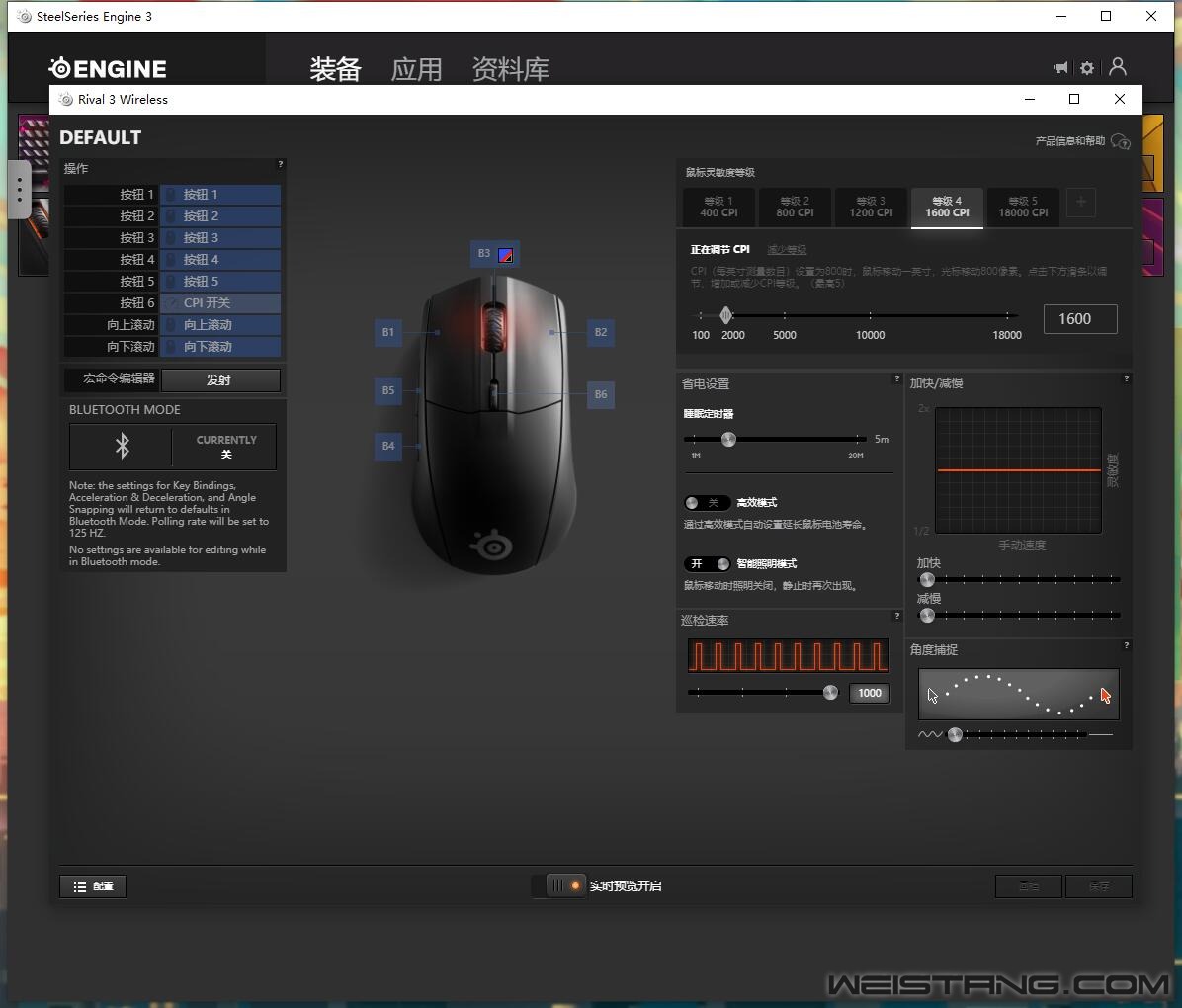This screenshot has height=1008, width=1182.
Task: Open binding dropdown for 按钮 2
Action: 220,216
